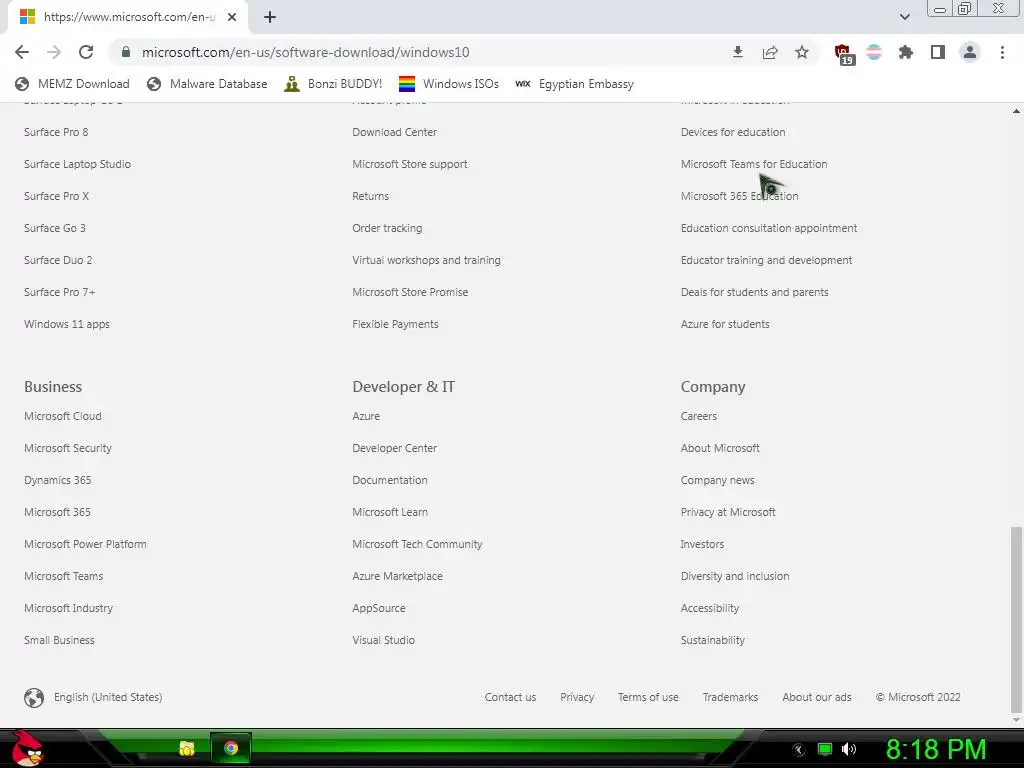Open the Chrome profile avatar
Screen dimensions: 1024x768
(970, 52)
